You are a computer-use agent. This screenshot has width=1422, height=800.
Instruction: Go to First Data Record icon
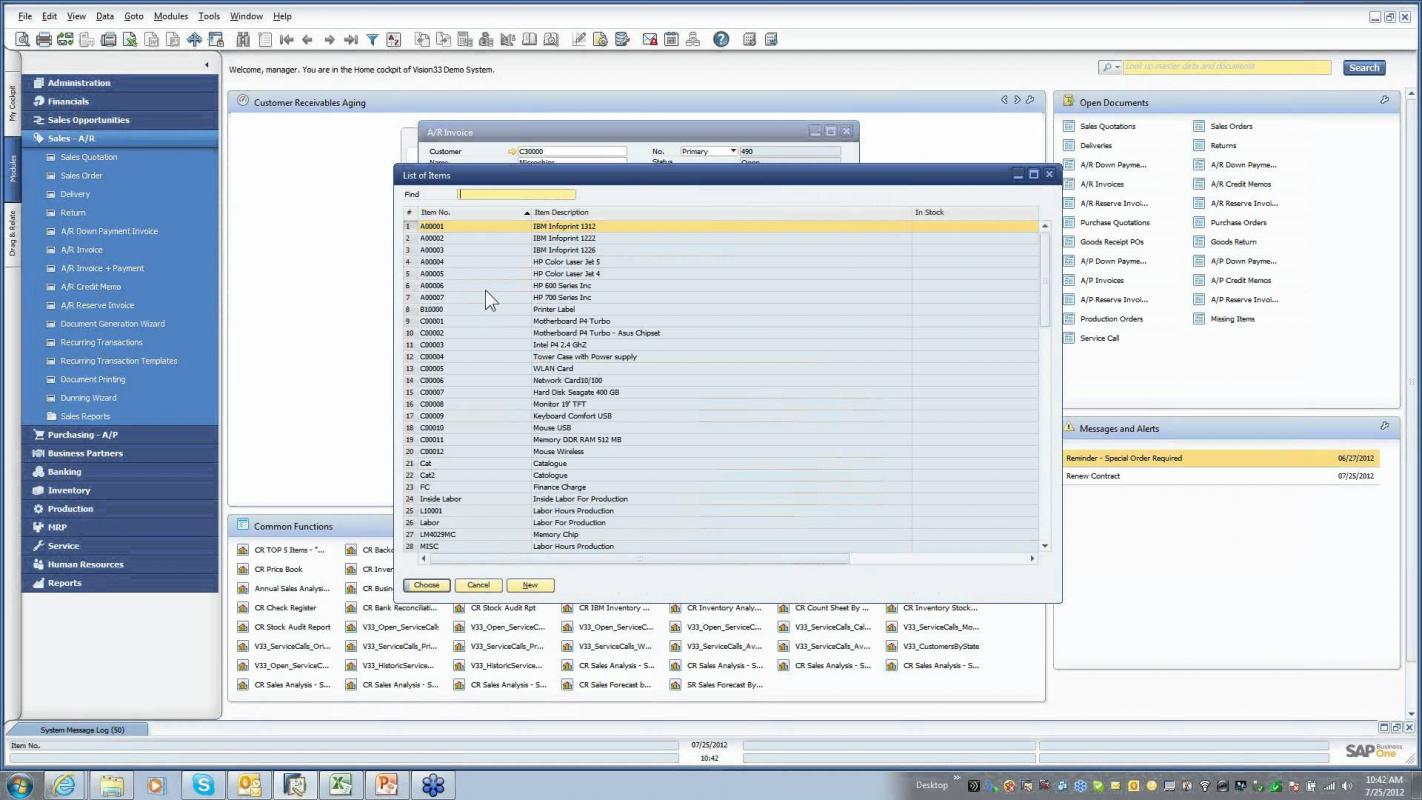click(286, 40)
